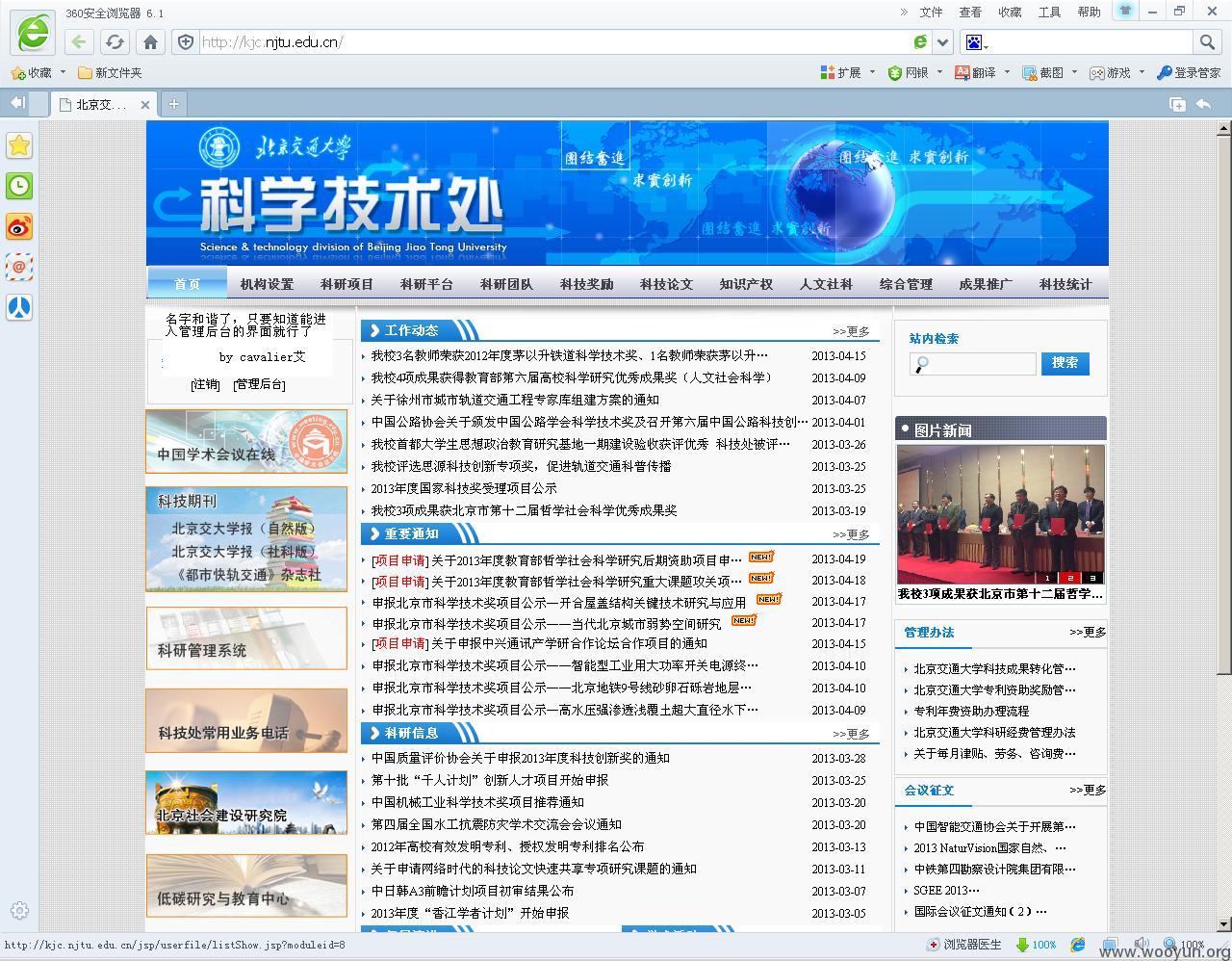Open the 查看 menu

click(x=970, y=13)
